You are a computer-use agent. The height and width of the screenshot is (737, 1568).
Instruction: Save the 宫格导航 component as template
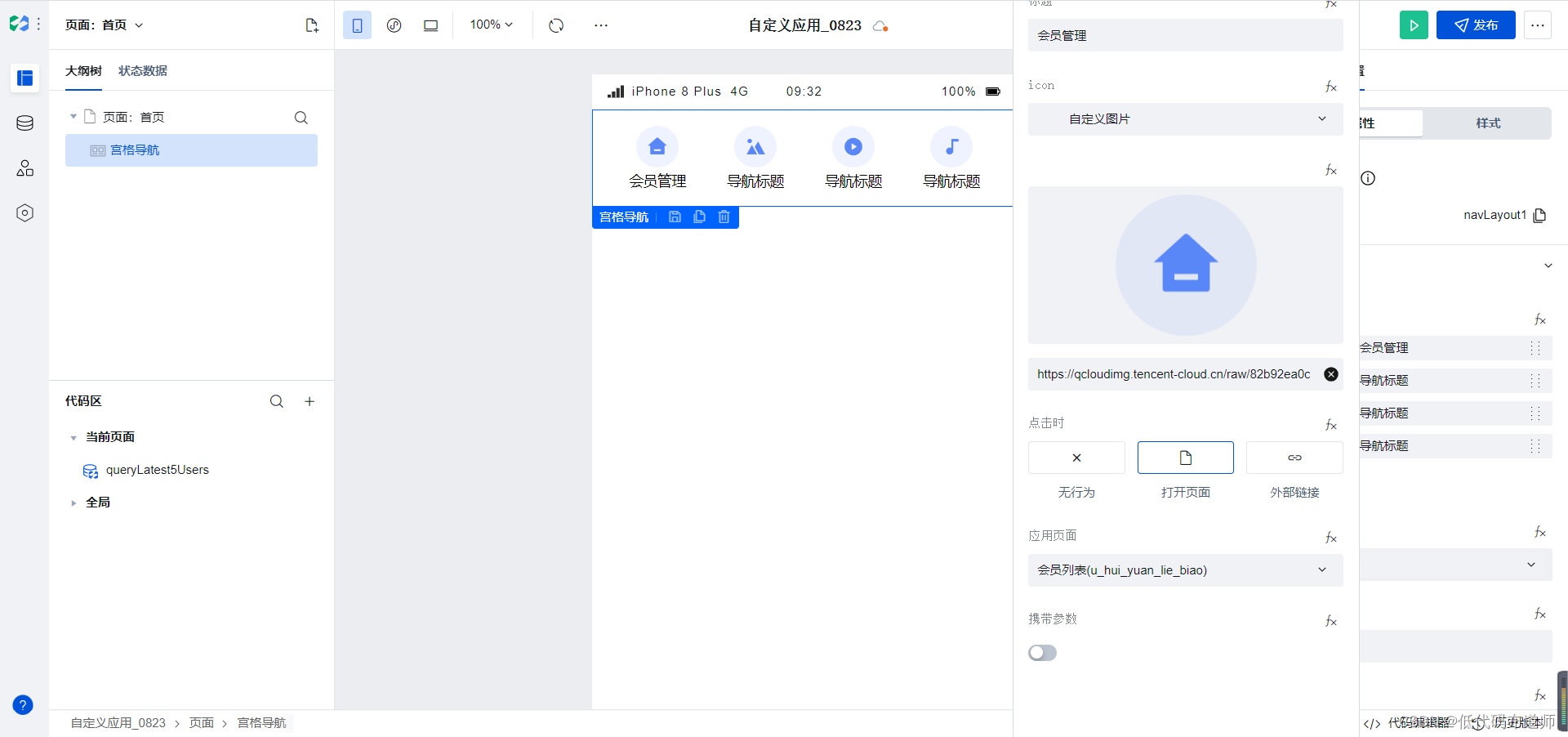point(675,217)
